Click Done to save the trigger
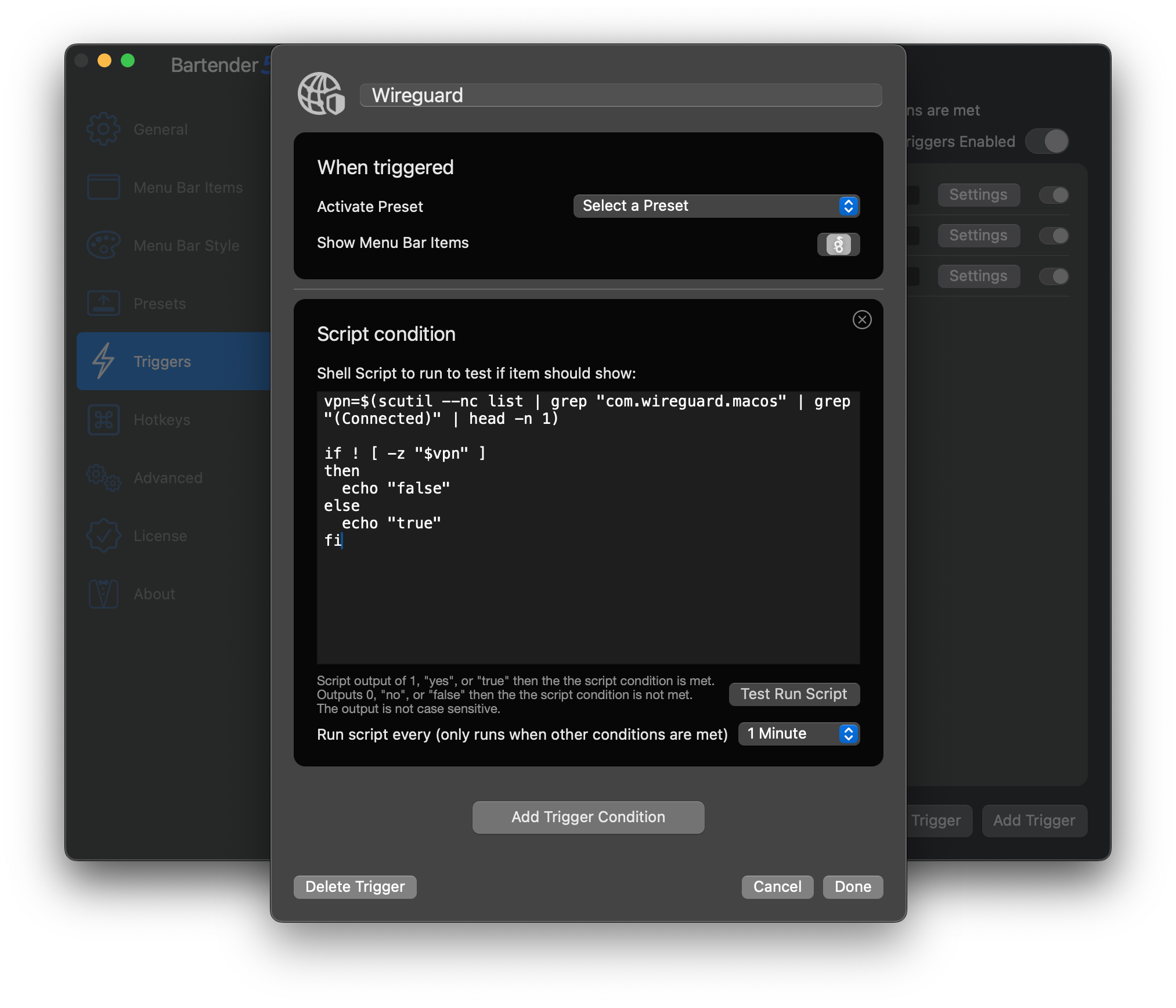The width and height of the screenshot is (1176, 1008). 853,887
